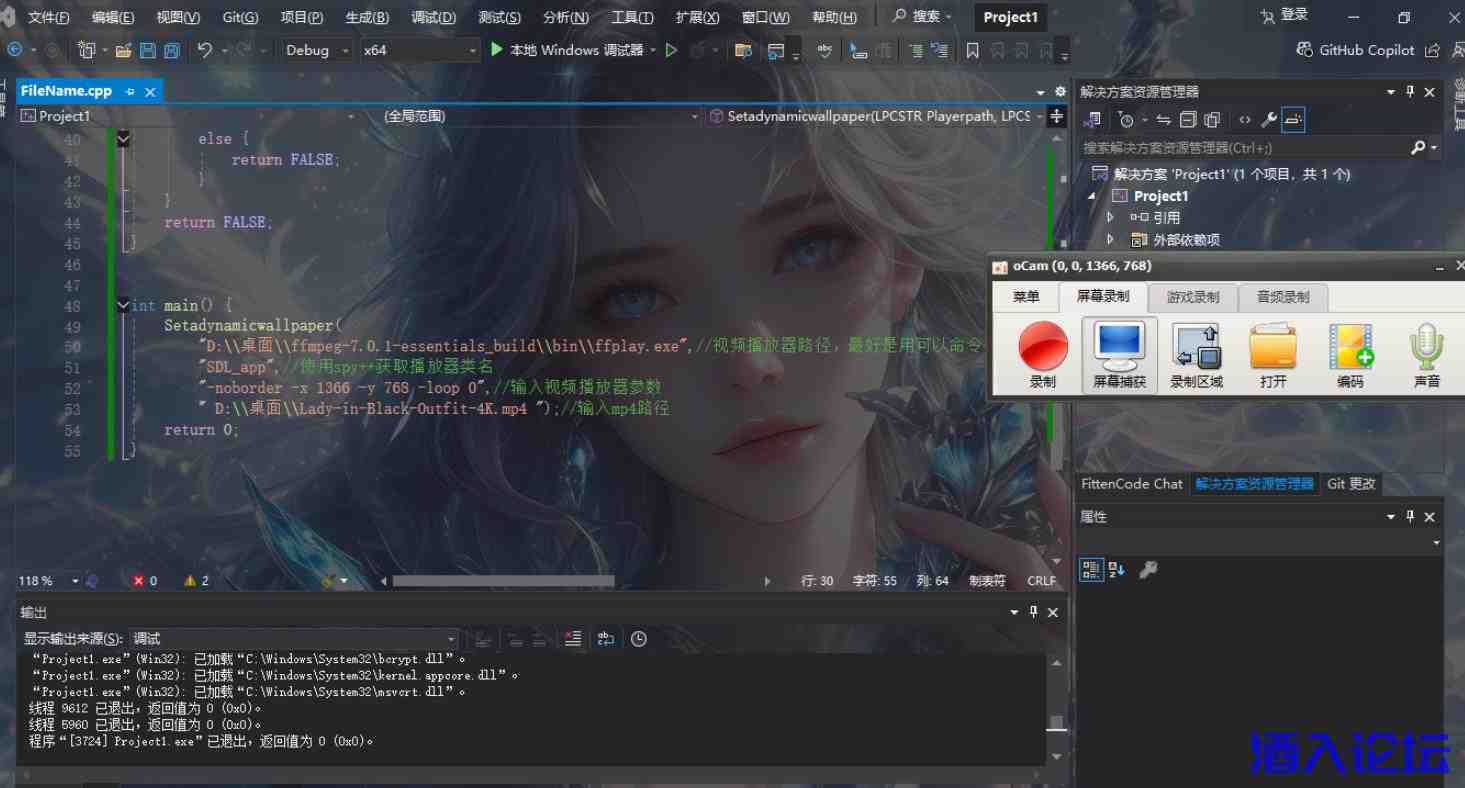Expand the 外部依赖项 tree node
1465x788 pixels.
[1110, 240]
